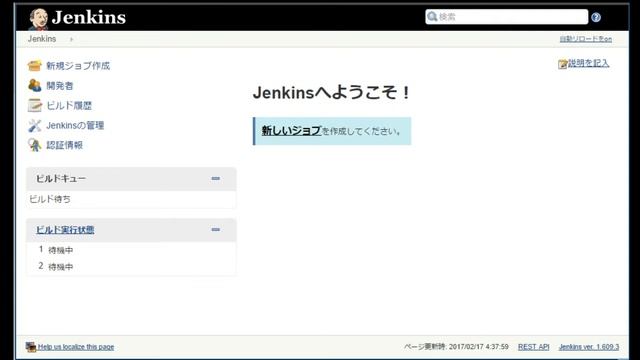Click the search field 検索
Viewport: 640px width, 360px height.
click(x=507, y=17)
